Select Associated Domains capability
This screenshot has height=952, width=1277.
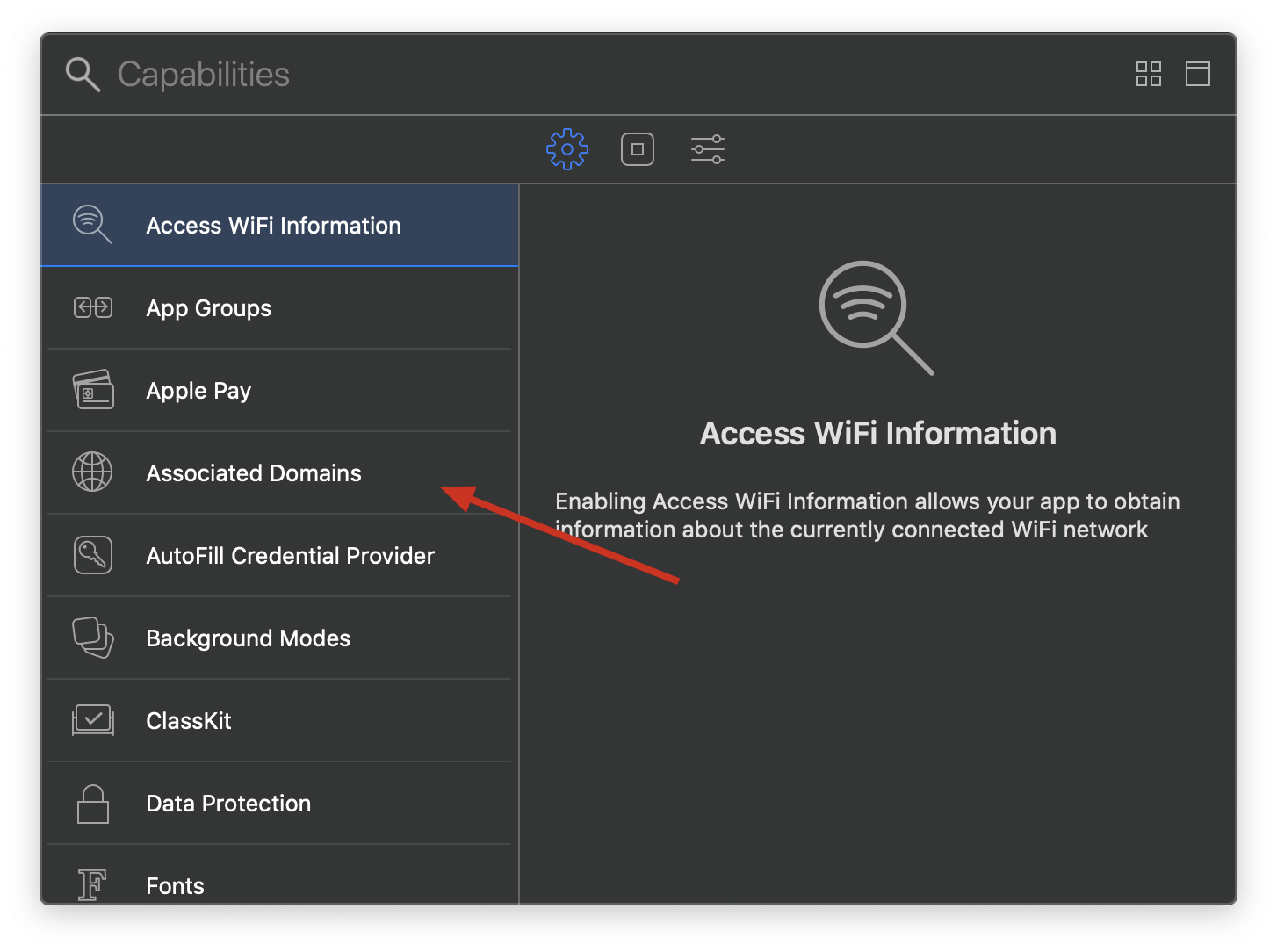point(253,473)
